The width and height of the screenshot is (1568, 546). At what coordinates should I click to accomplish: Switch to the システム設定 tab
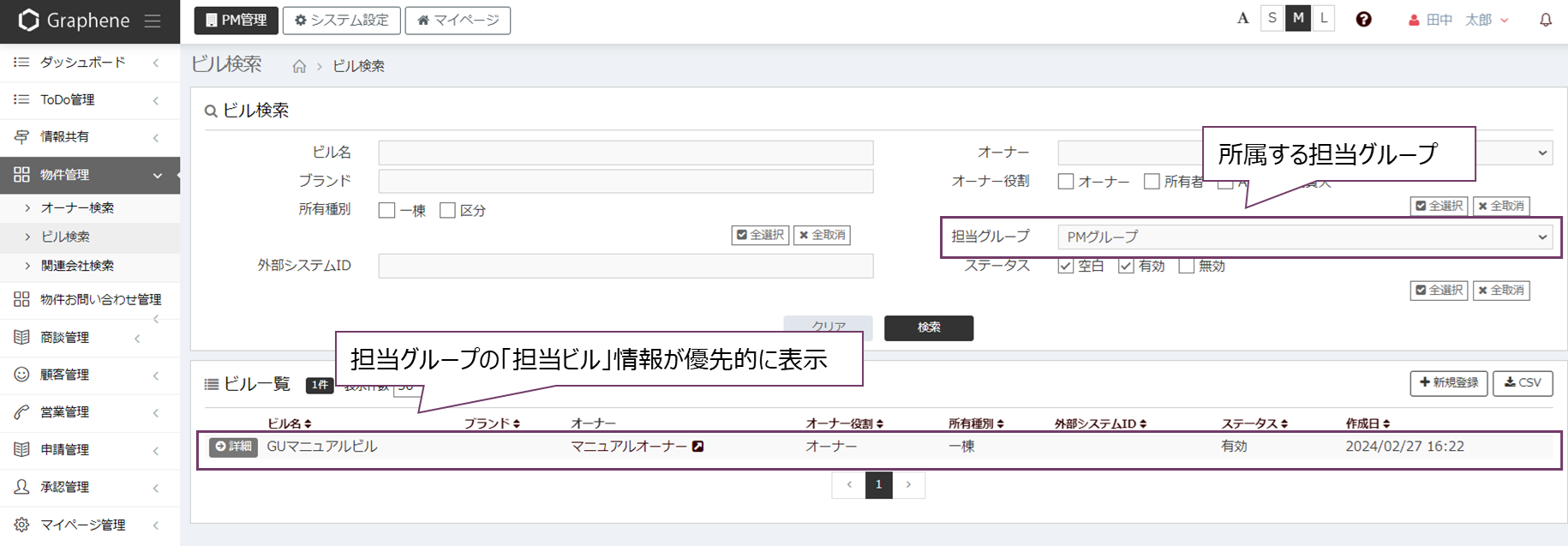pyautogui.click(x=342, y=20)
